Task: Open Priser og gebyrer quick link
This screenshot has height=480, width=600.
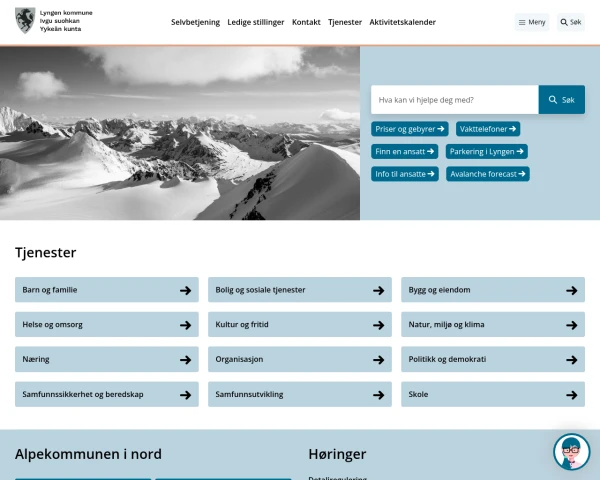Action: (409, 129)
